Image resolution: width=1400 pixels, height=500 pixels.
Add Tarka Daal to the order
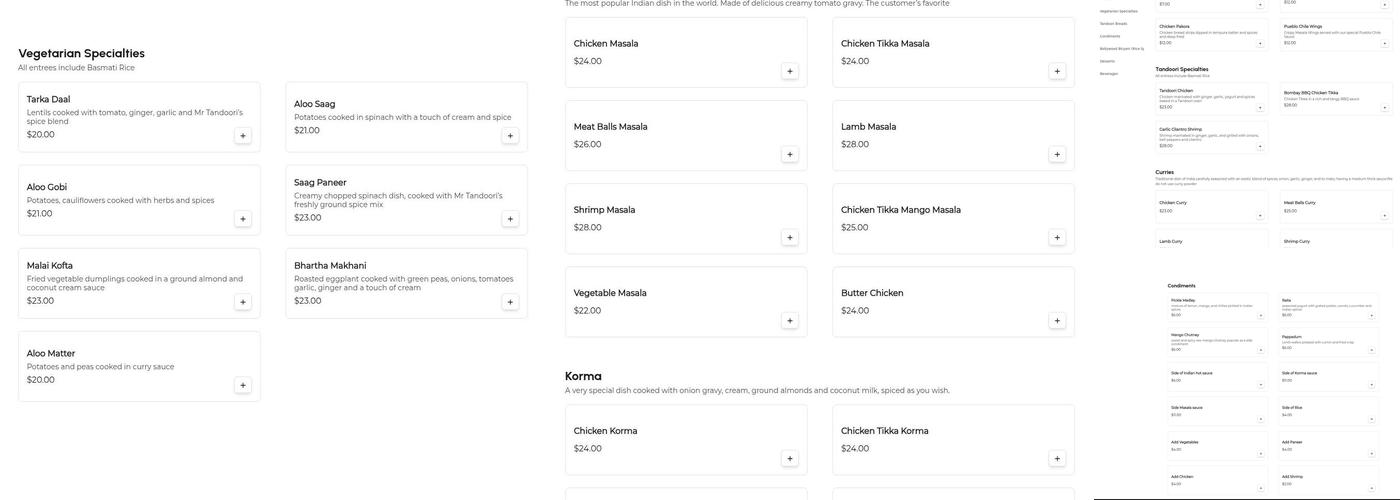coord(243,136)
